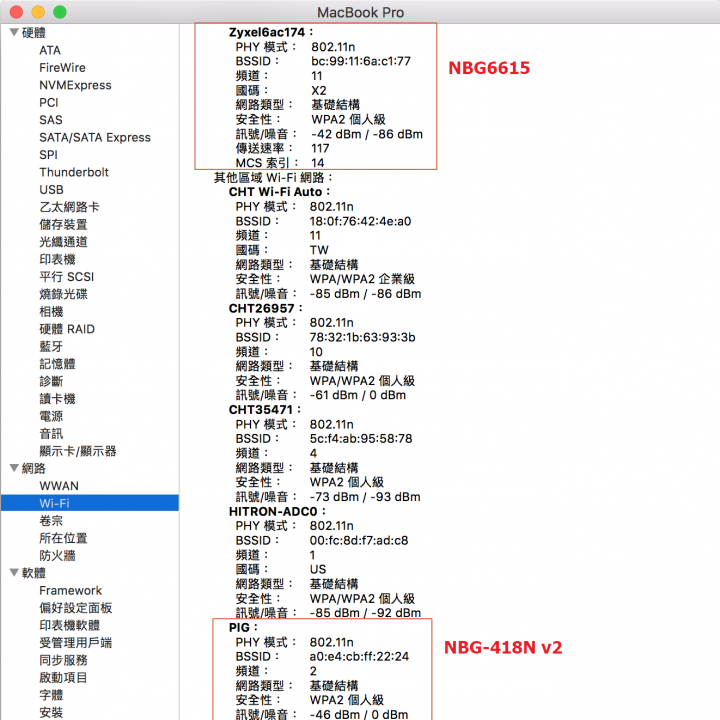Click BSSID value a0:e4:cb:ff:22:24
720x720 pixels.
point(359,657)
